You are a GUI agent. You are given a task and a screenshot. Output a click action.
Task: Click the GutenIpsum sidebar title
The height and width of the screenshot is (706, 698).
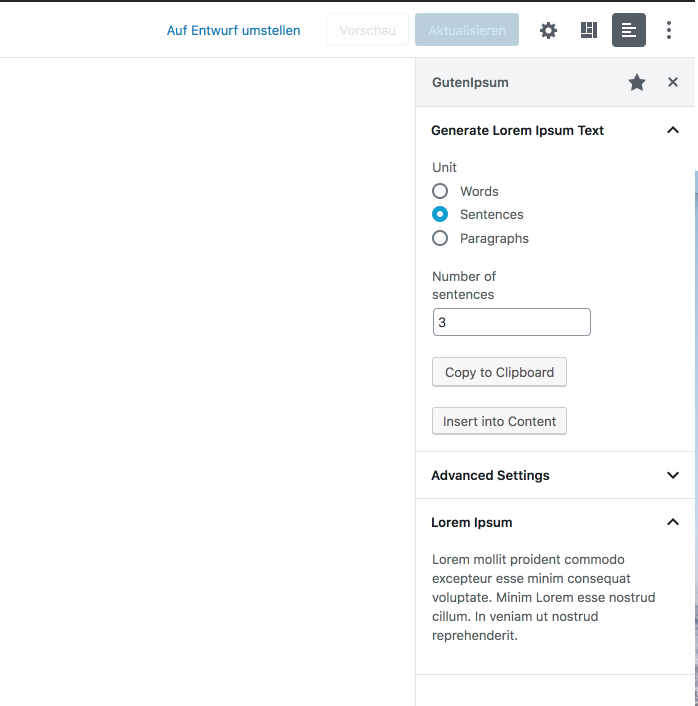tap(470, 82)
